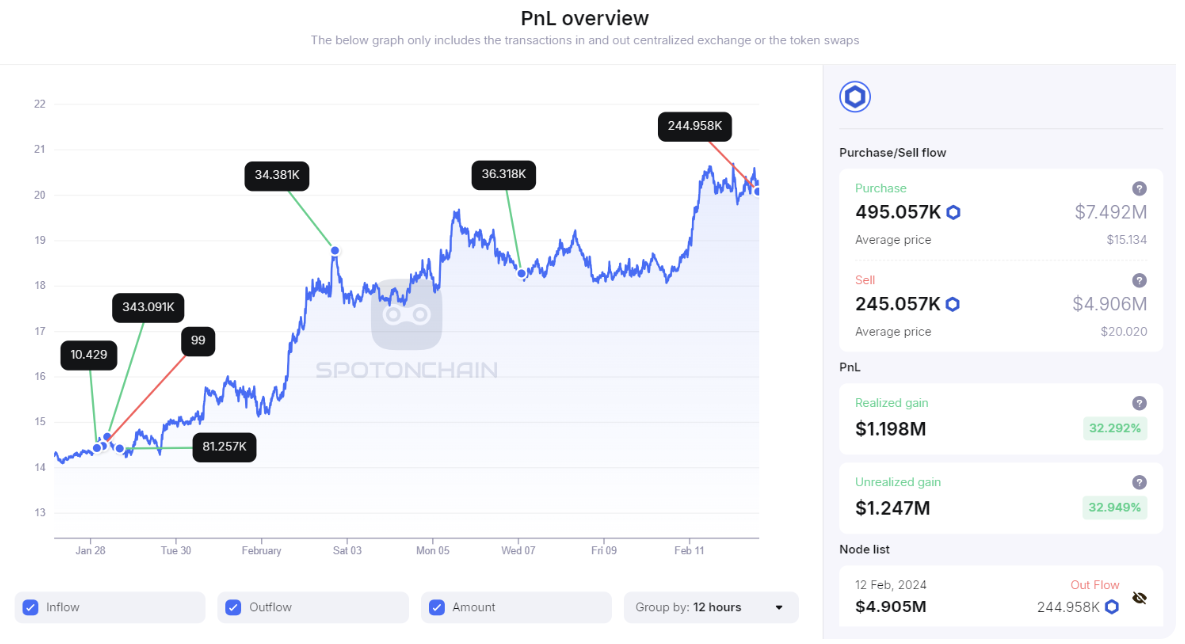Open the Group by 12 hours dropdown
This screenshot has height=644, width=1185.
pyautogui.click(x=710, y=607)
